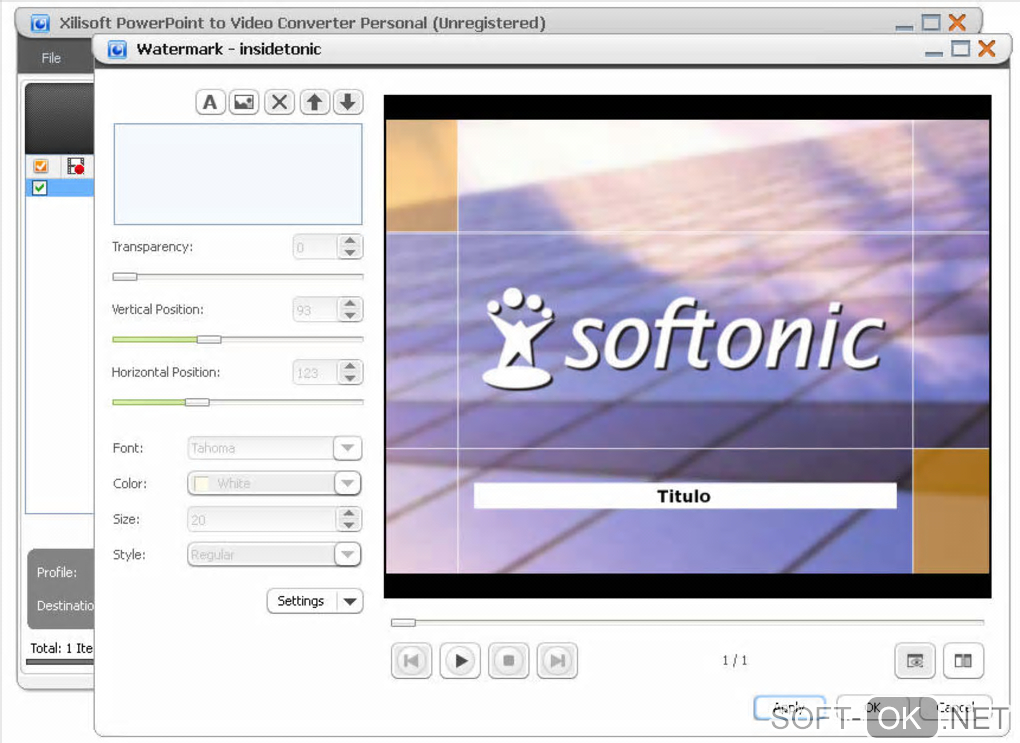
Task: Increase the font Size value
Action: point(349,514)
